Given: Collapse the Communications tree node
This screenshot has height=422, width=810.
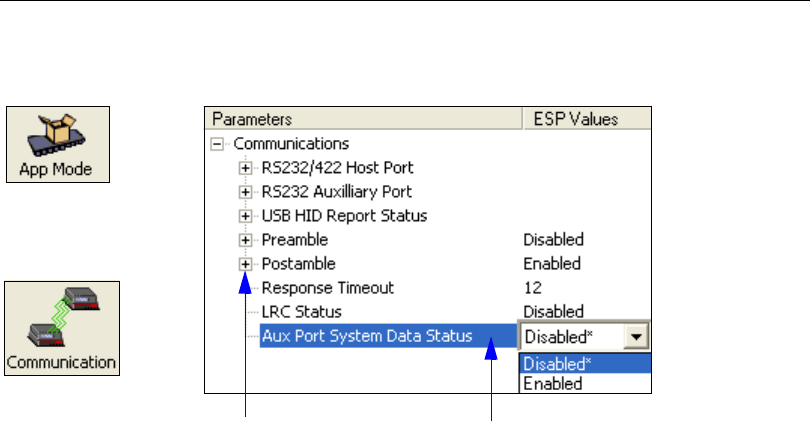Looking at the screenshot, I should click(x=219, y=144).
